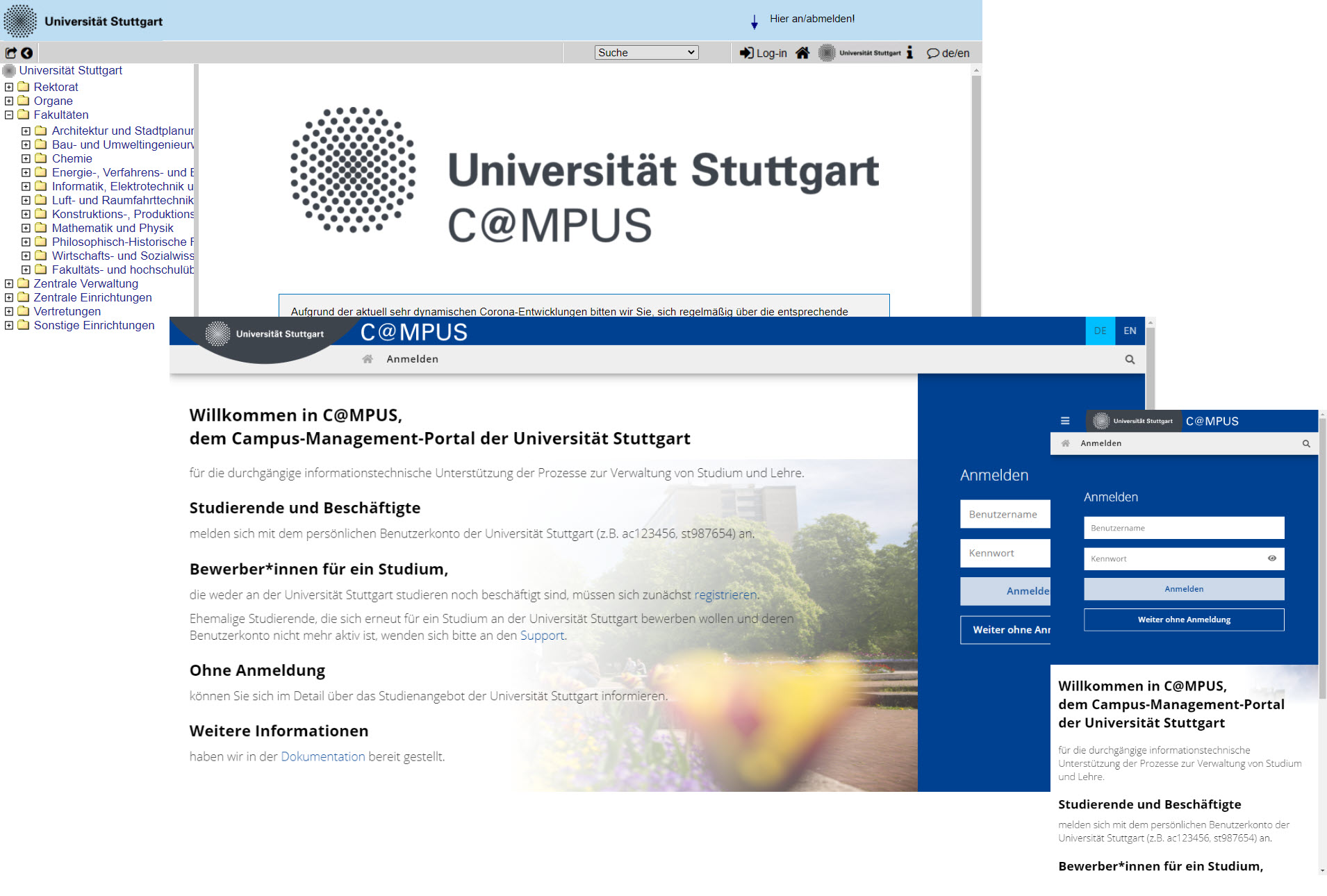This screenshot has width=1327, height=896.
Task: Select Wirtschafts- und Sozialwissenschaften entry
Action: (x=123, y=256)
